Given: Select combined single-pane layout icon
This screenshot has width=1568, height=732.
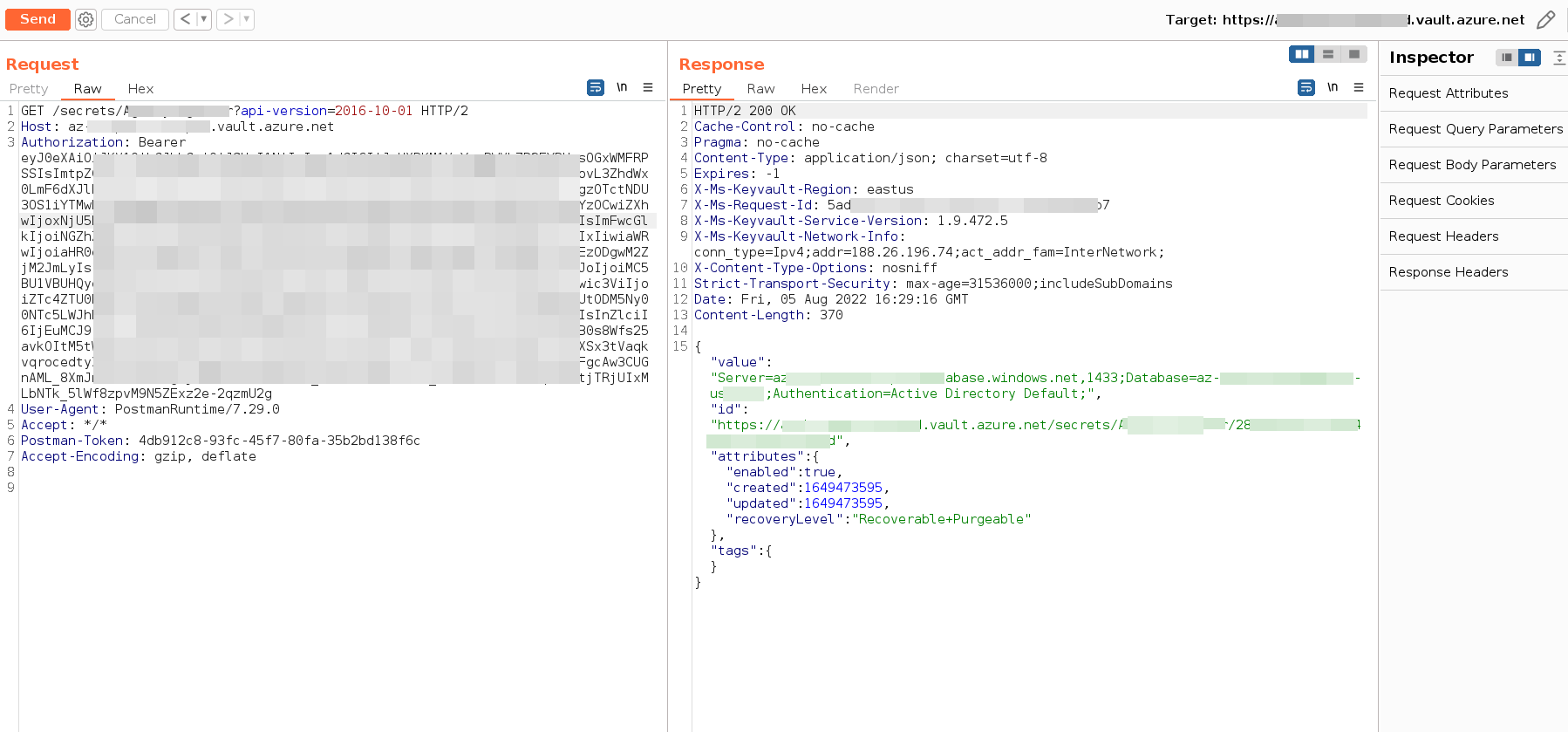Looking at the screenshot, I should (1354, 54).
